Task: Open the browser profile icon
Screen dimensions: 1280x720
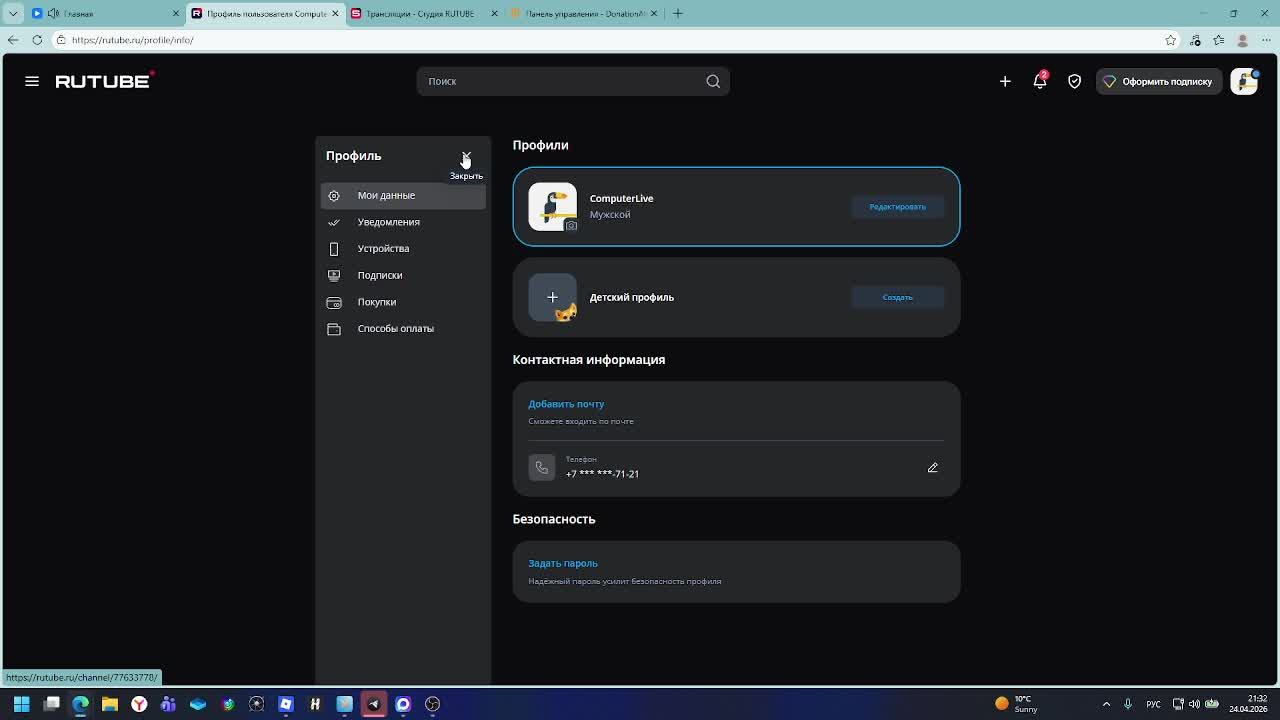Action: point(1243,40)
